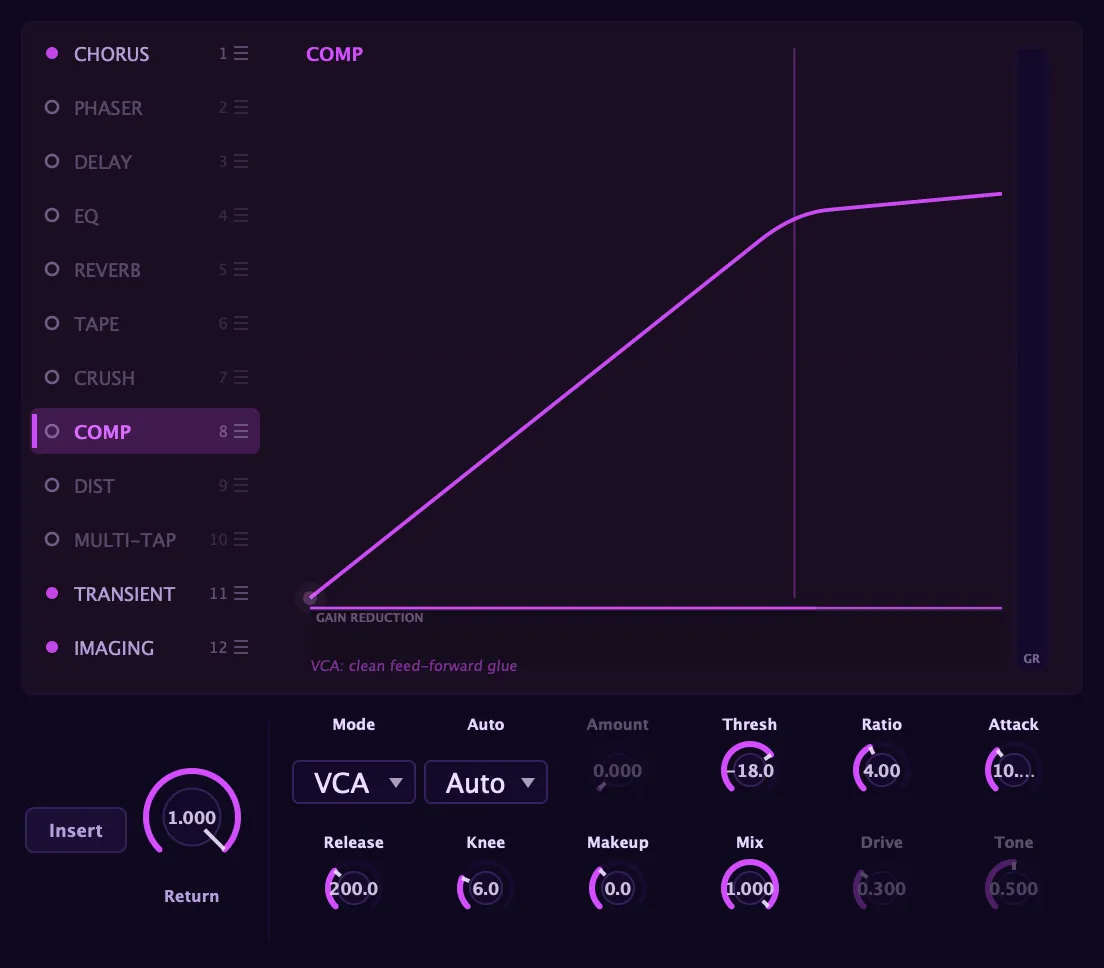1104x968 pixels.
Task: Click the Makeup knob
Action: coord(617,888)
